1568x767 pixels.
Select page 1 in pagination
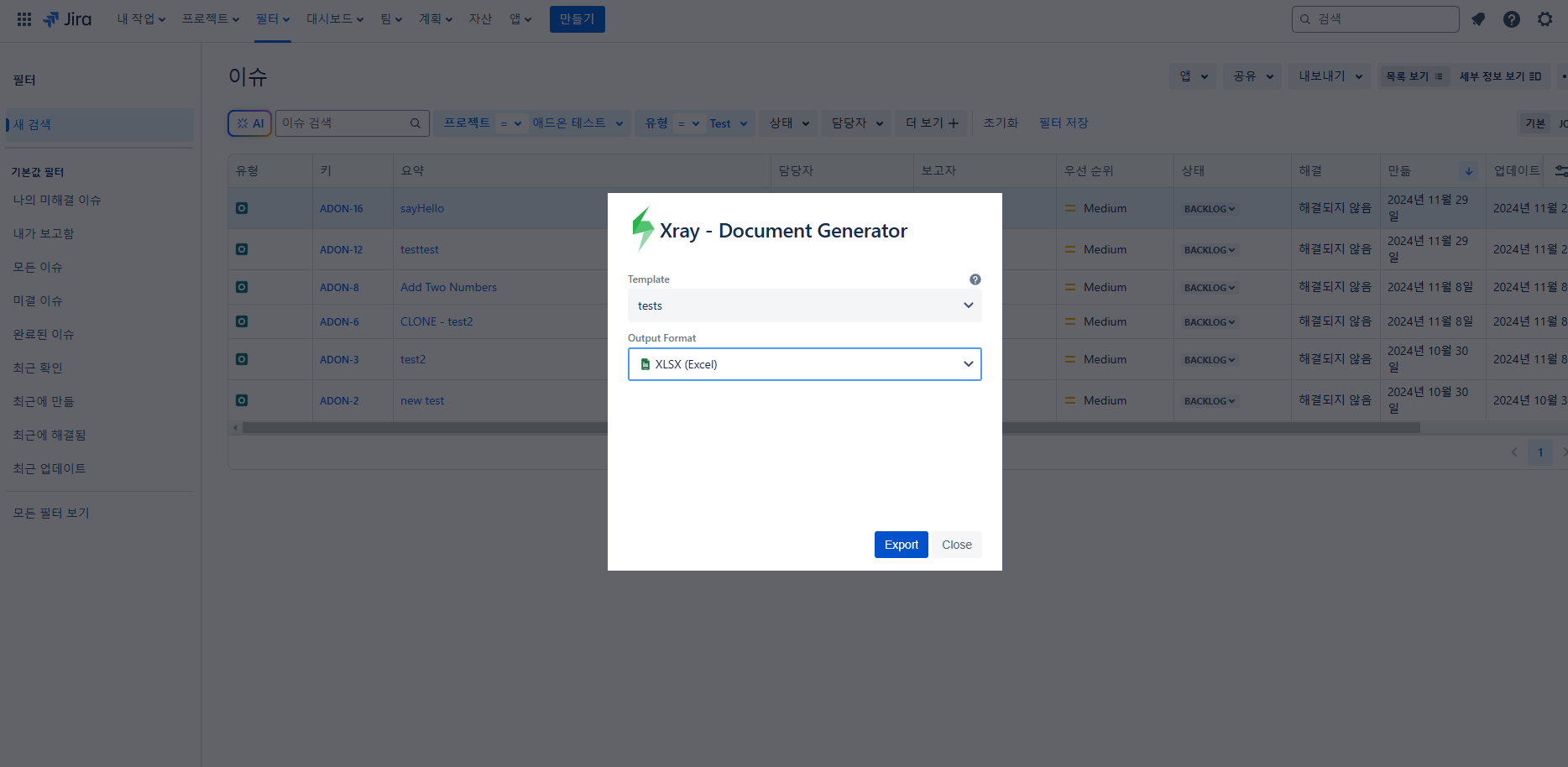tap(1540, 452)
